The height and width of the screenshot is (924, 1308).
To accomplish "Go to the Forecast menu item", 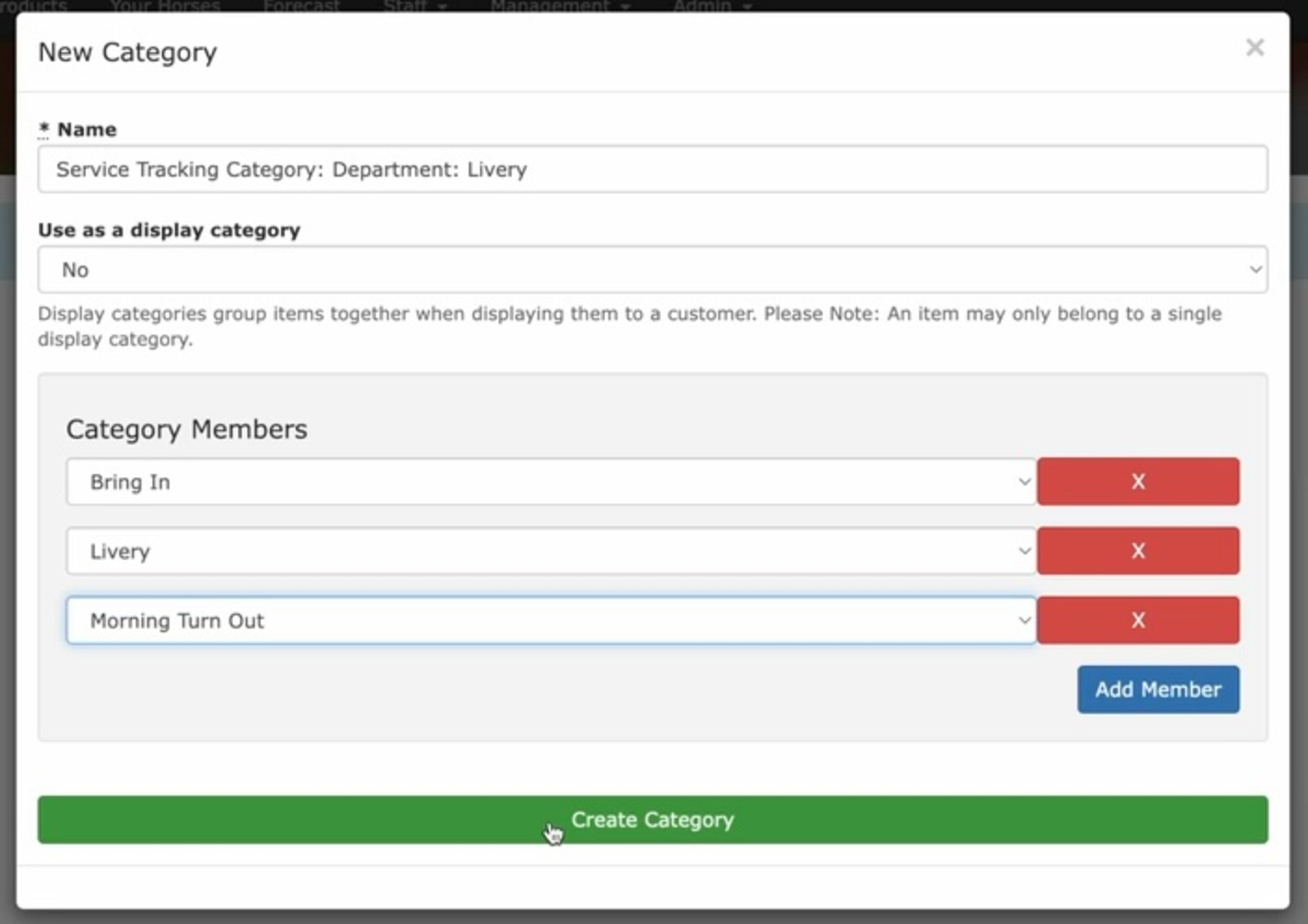I will (301, 6).
